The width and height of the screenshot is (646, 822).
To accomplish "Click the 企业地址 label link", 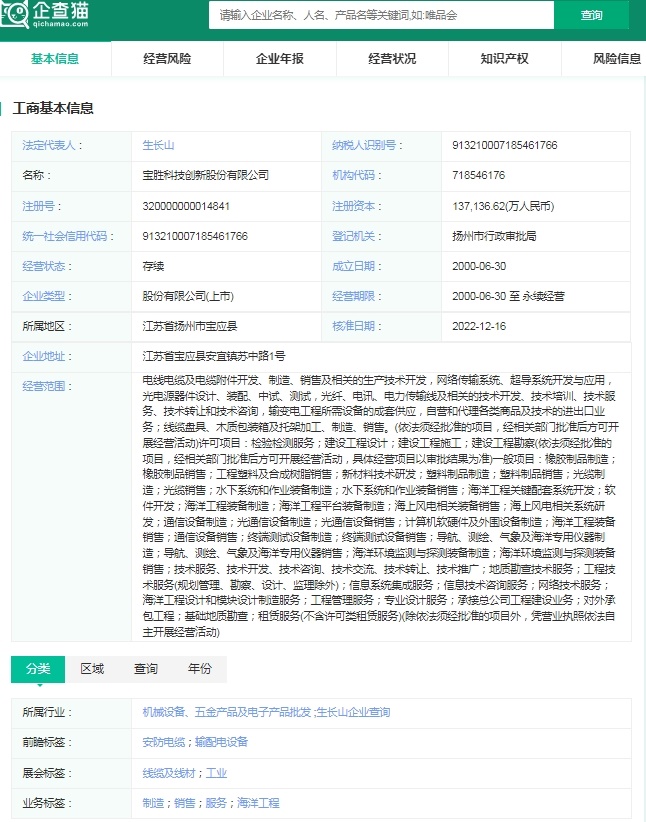I will click(44, 356).
